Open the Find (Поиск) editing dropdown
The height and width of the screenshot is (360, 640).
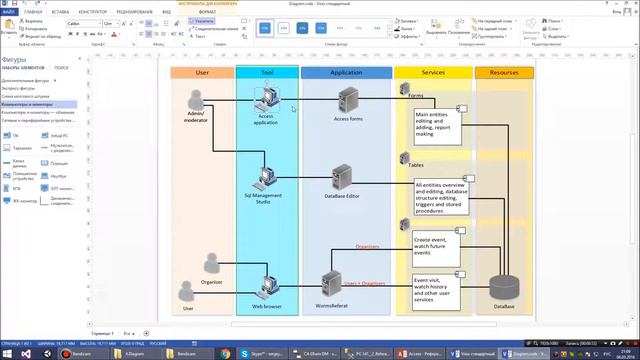(553, 21)
